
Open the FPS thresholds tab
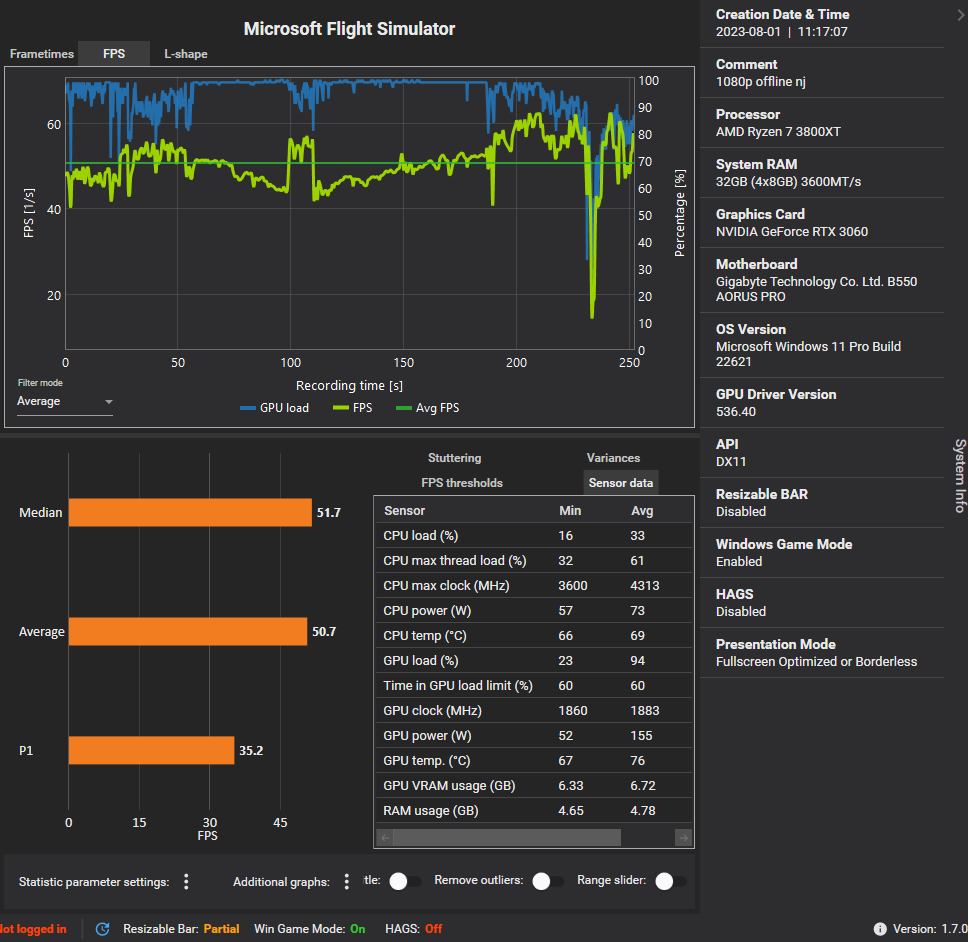[462, 483]
